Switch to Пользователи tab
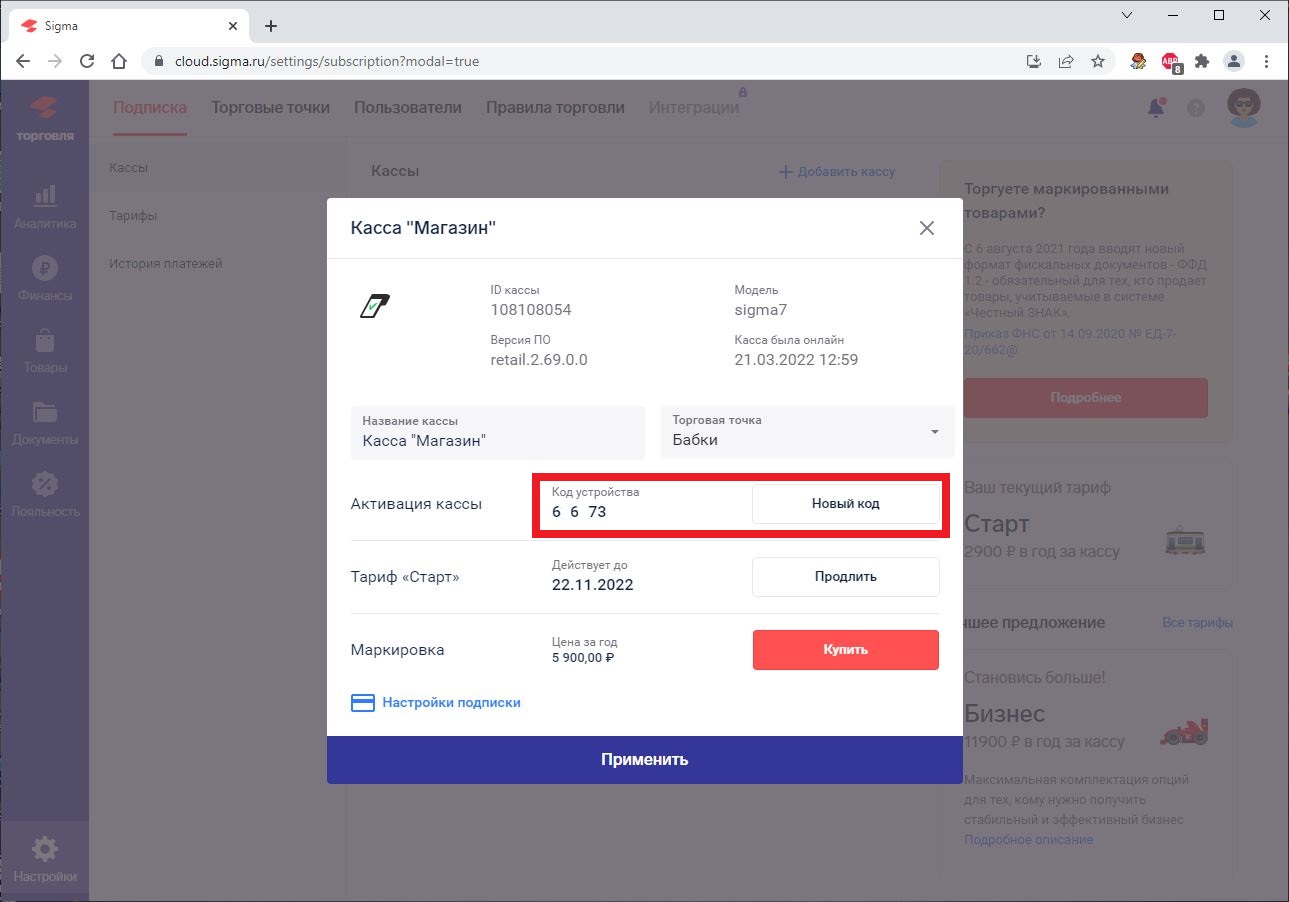The height and width of the screenshot is (902, 1289). [x=408, y=108]
